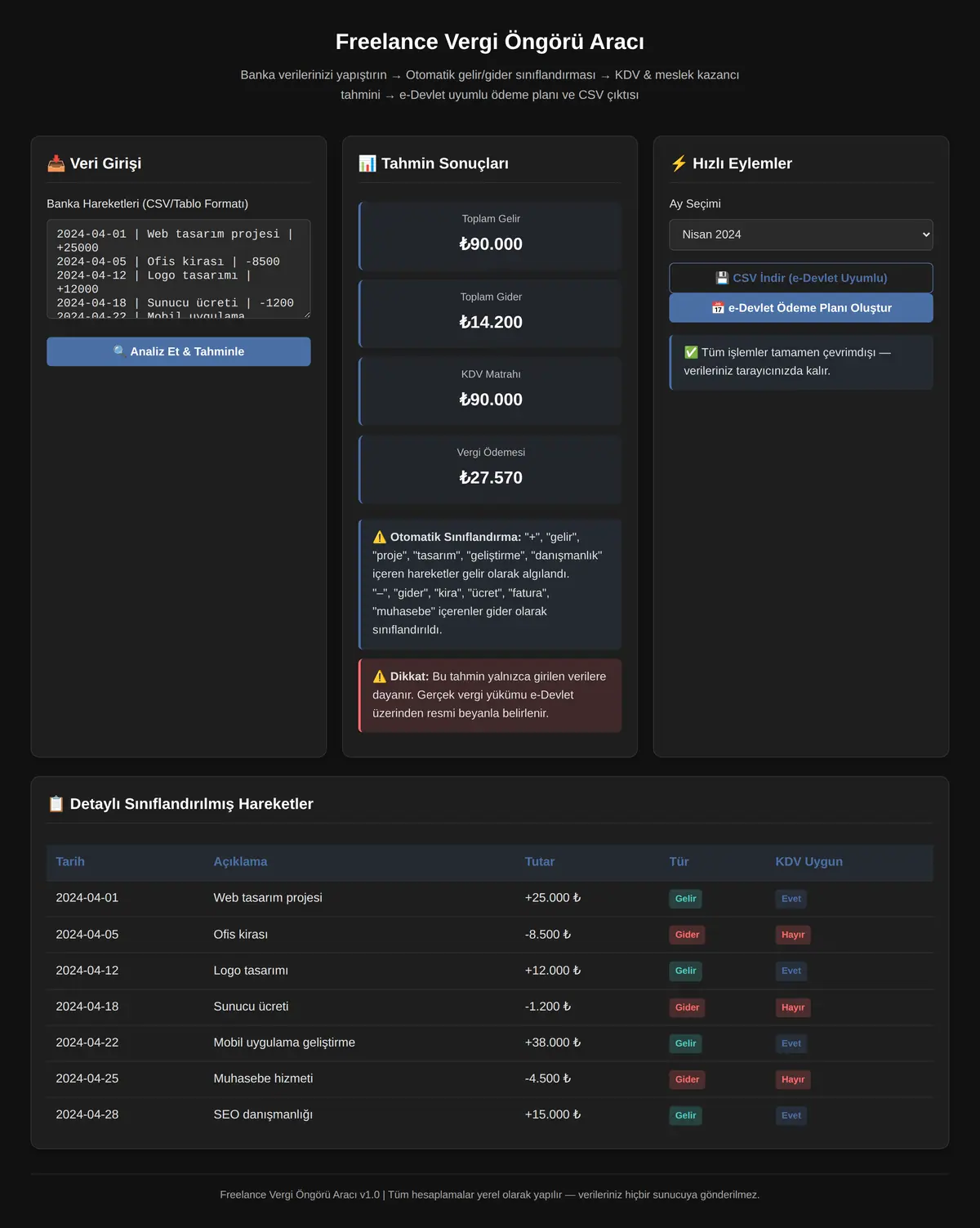The height and width of the screenshot is (1228, 980).
Task: Click the warning icon beside Dikkat
Action: pos(380,677)
